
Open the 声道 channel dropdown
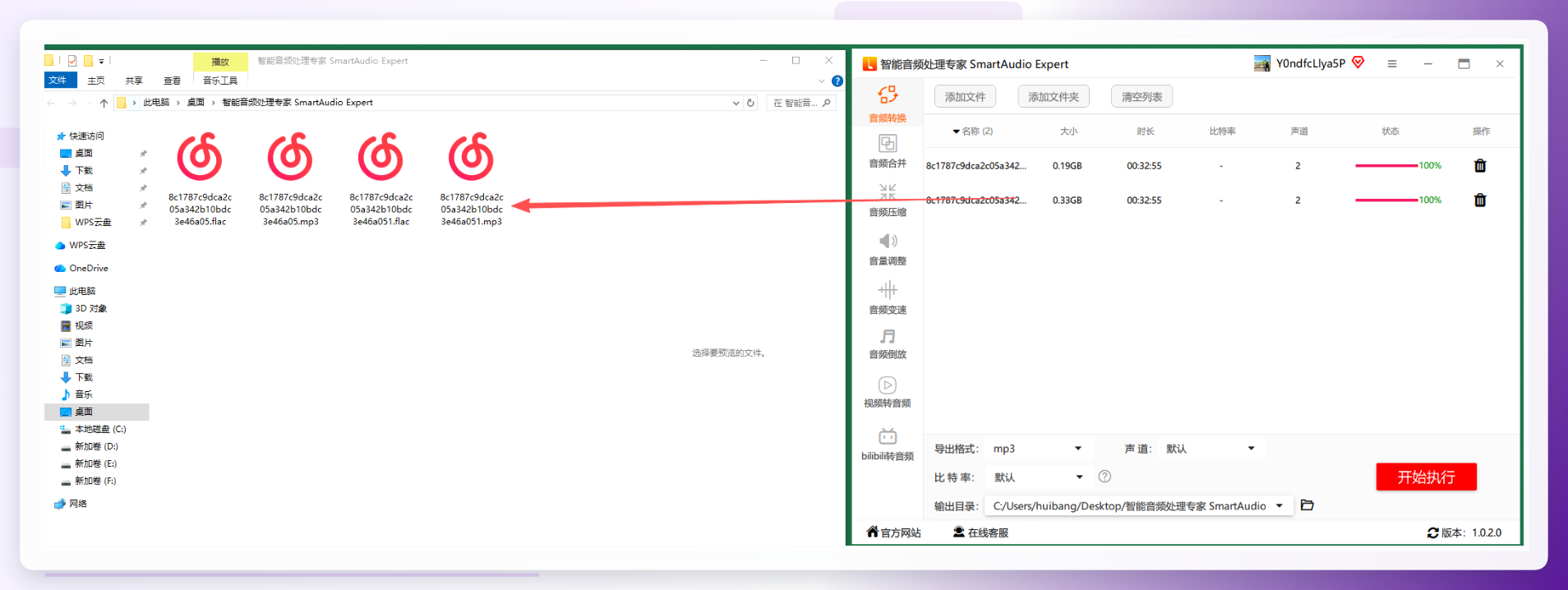(1211, 448)
